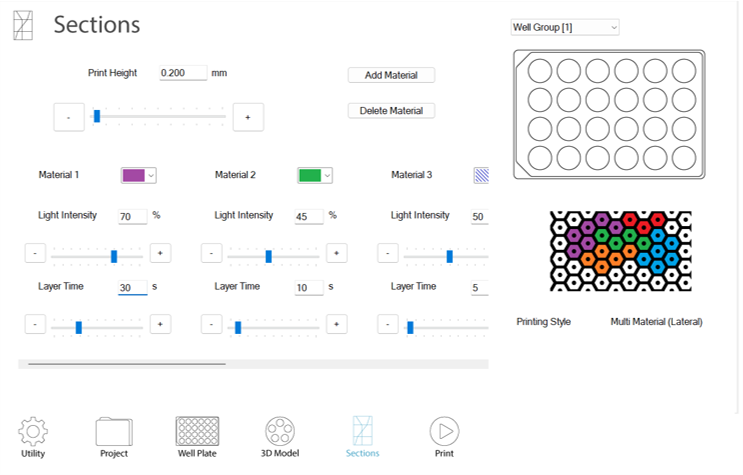This screenshot has width=743, height=475.
Task: Increase Material 2 Layer Time
Action: (x=336, y=324)
